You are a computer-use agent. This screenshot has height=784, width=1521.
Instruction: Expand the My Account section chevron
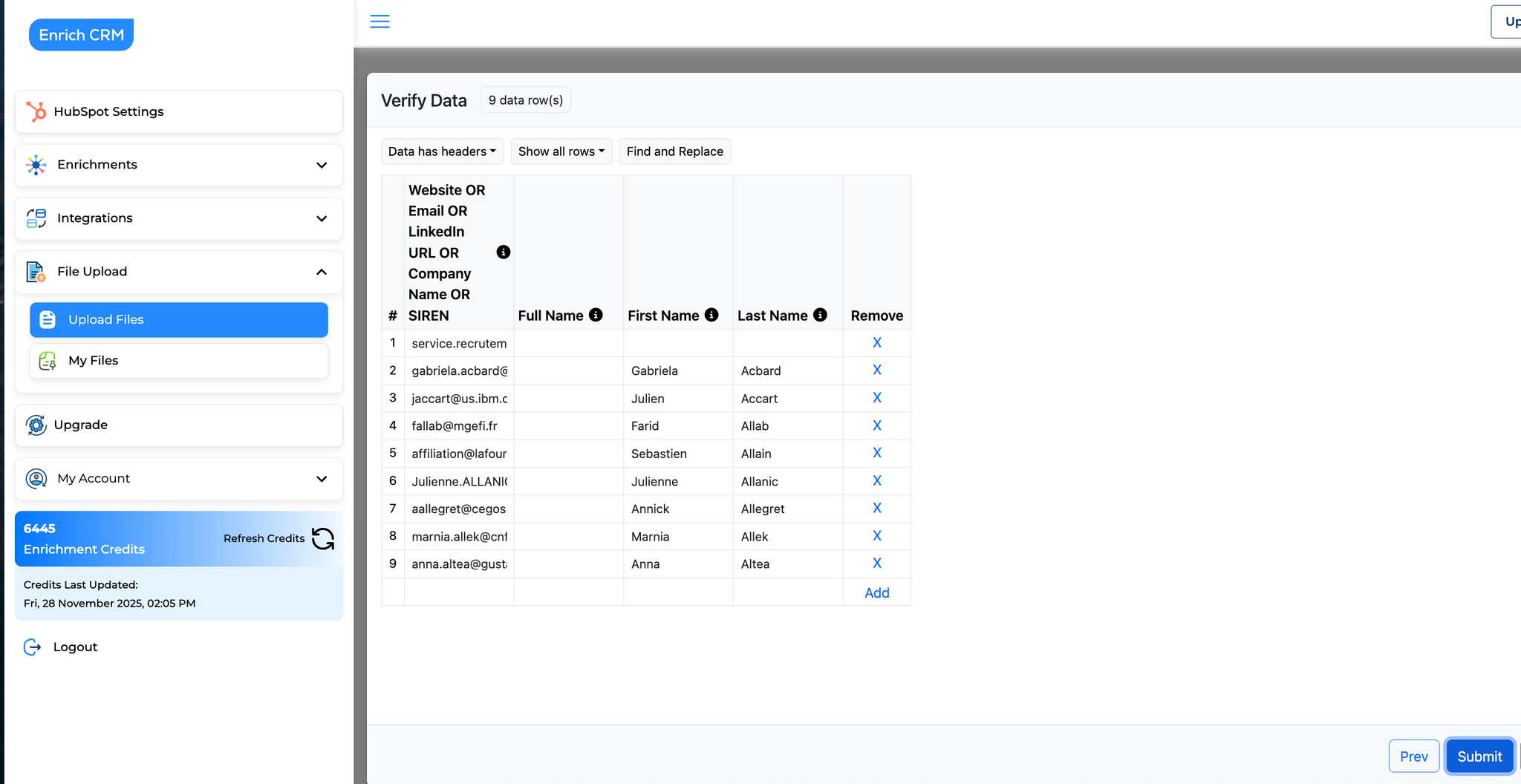pos(322,479)
